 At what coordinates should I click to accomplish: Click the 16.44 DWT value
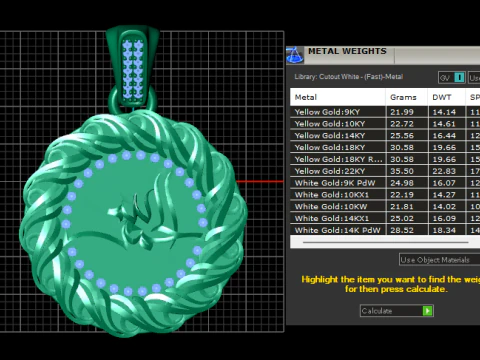pyautogui.click(x=444, y=136)
